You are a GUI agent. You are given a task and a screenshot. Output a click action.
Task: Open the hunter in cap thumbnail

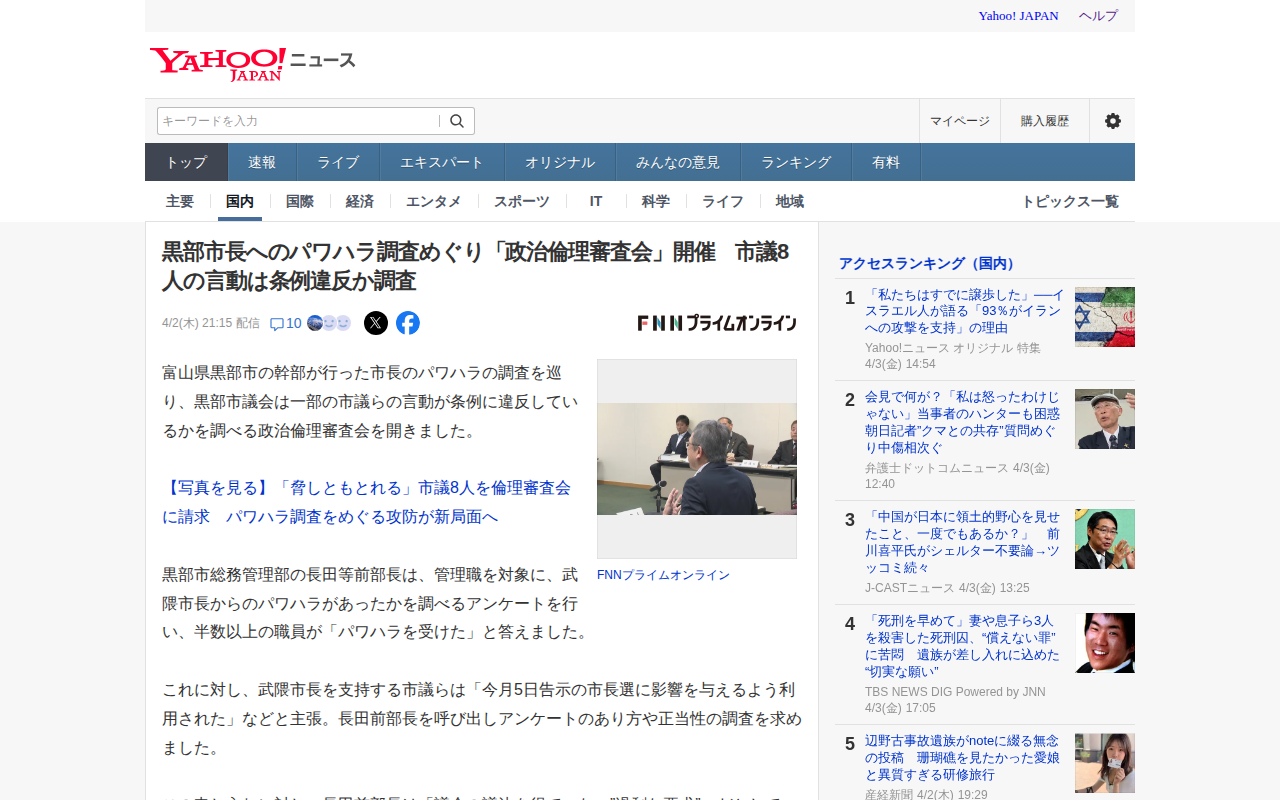tap(1105, 419)
